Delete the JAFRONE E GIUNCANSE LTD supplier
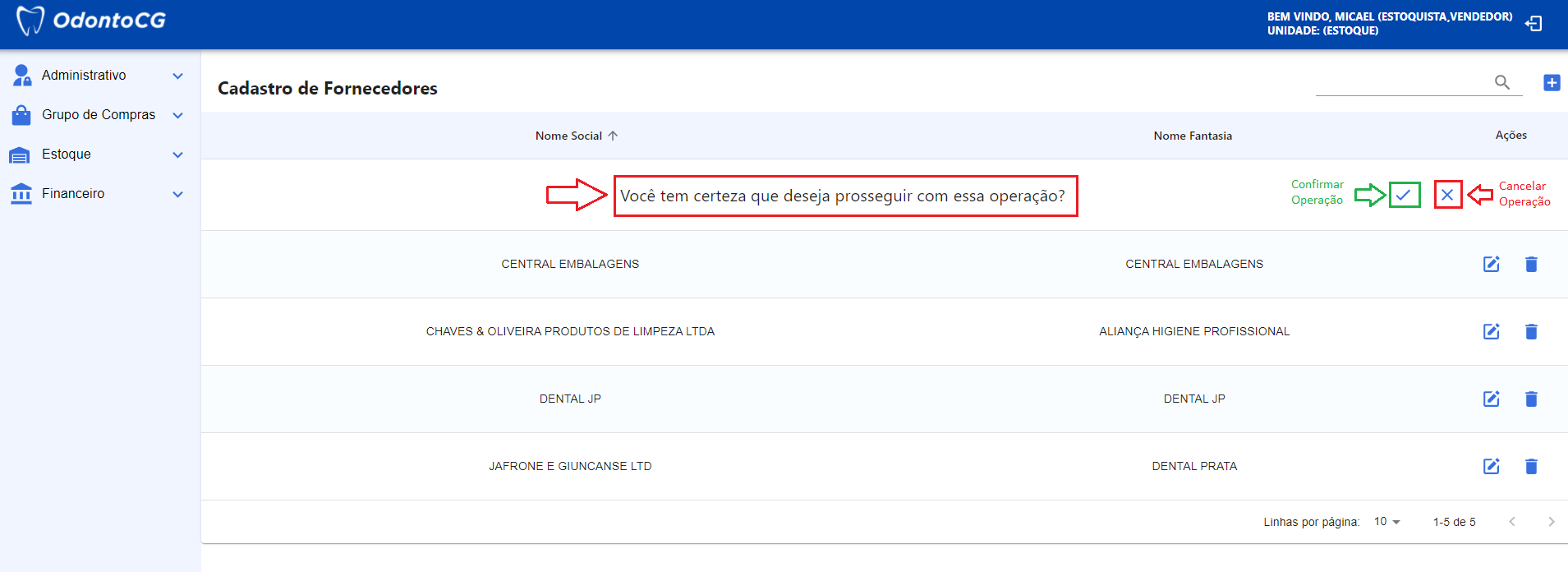The image size is (1568, 572). click(x=1530, y=466)
